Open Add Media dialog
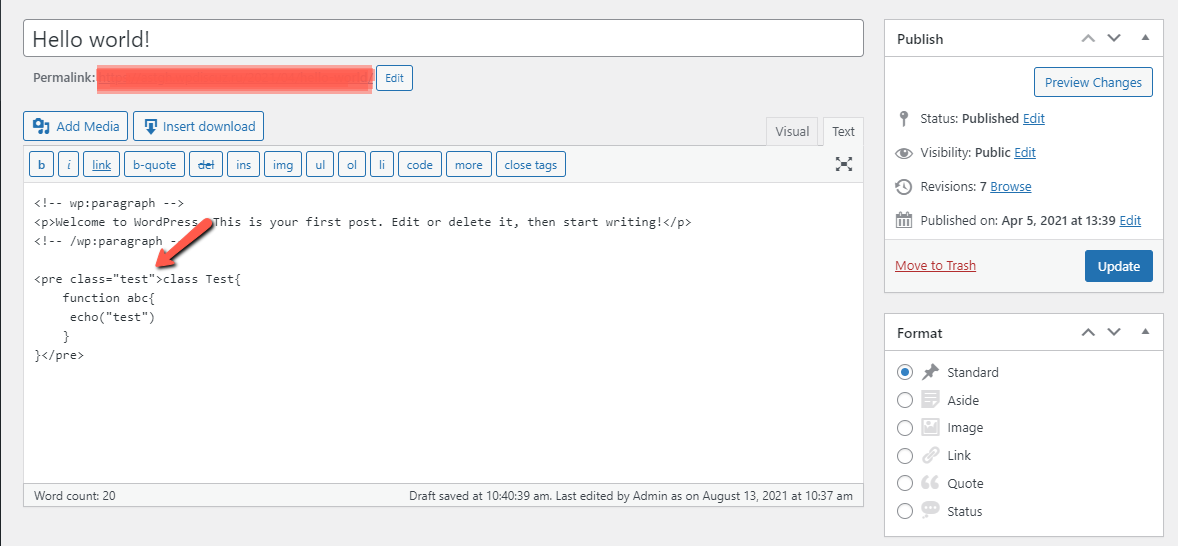Screen dimensions: 1178x546 (76, 126)
